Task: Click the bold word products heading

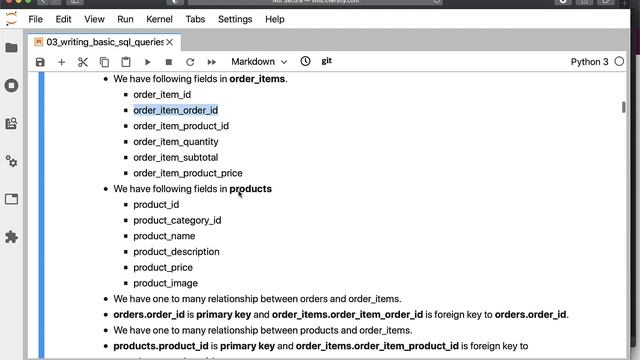Action: click(251, 189)
